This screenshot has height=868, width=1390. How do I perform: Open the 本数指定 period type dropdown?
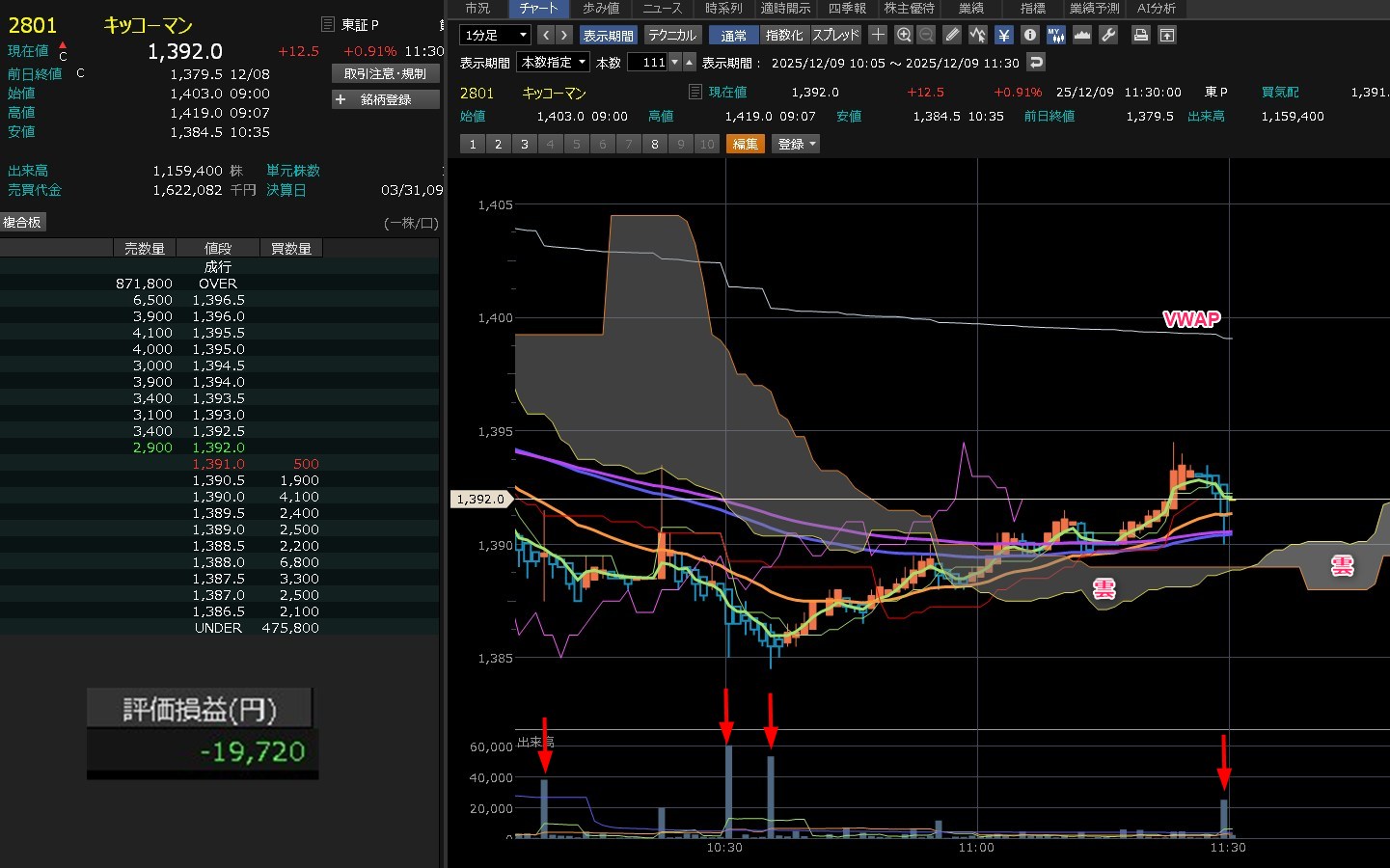(x=554, y=62)
